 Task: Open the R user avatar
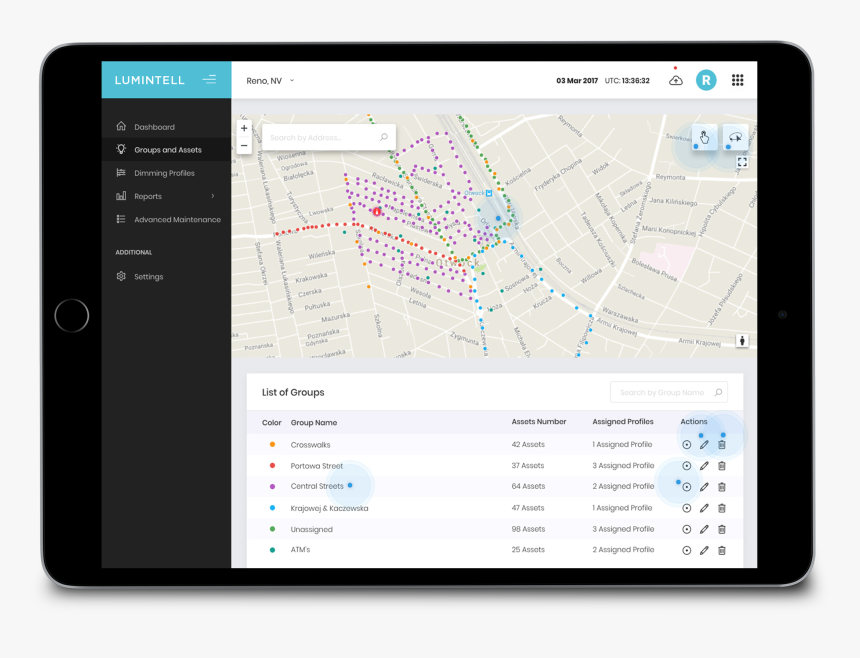[706, 80]
